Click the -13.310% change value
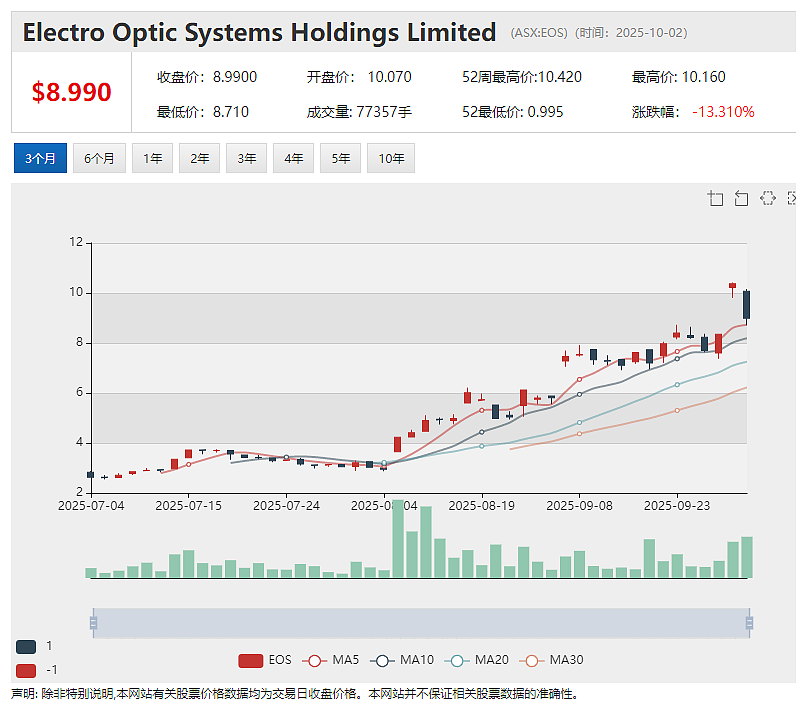The width and height of the screenshot is (806, 713). point(723,112)
